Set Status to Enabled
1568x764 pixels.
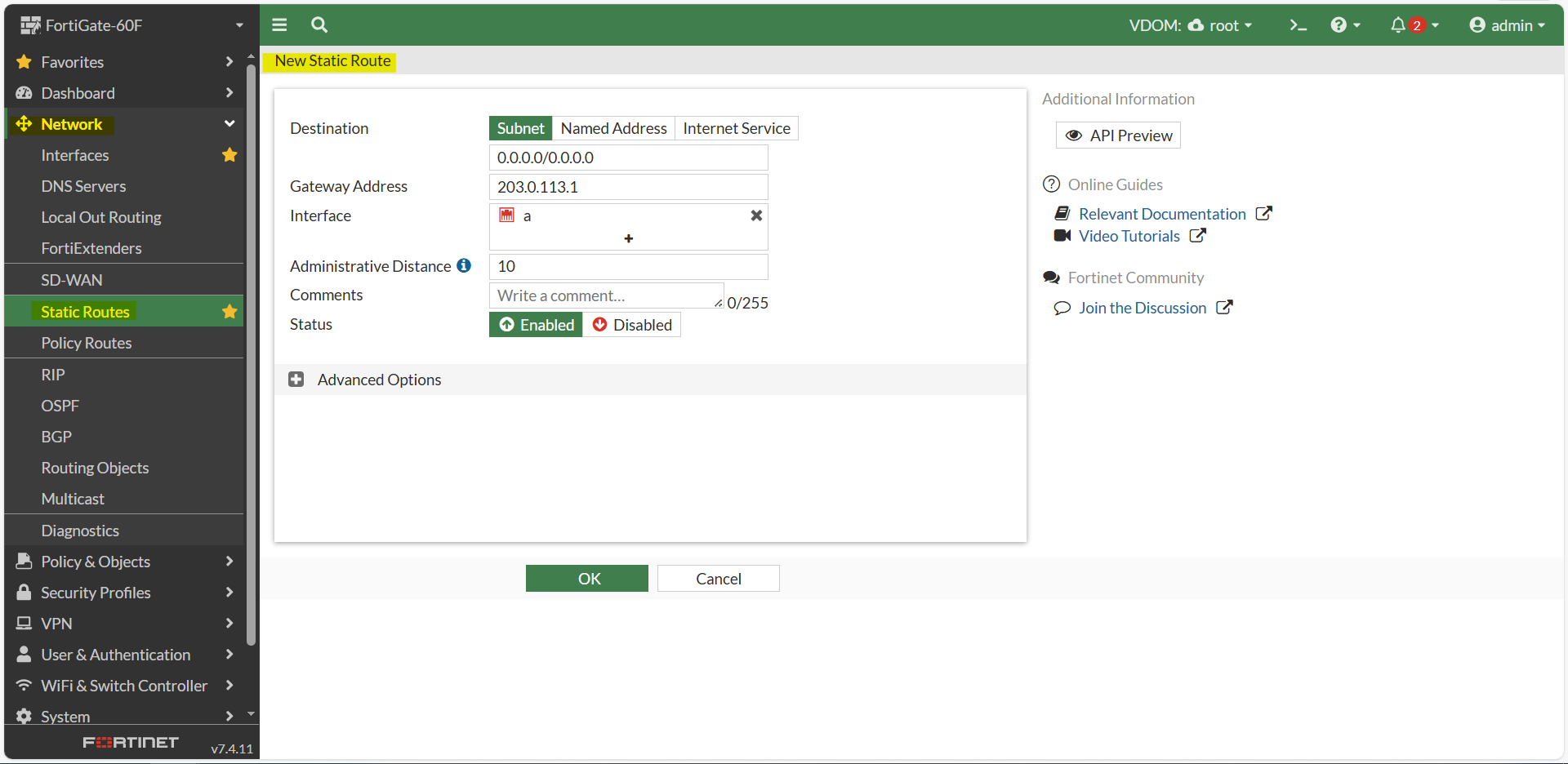[x=536, y=325]
